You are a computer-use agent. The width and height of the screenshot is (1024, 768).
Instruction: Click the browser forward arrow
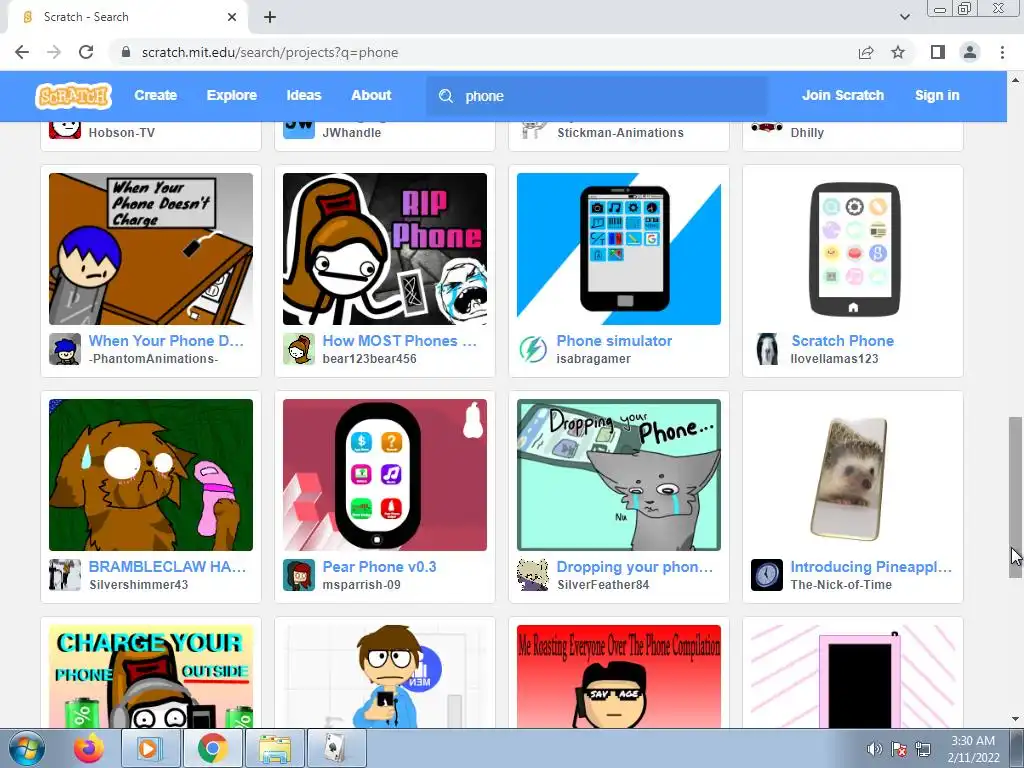coord(54,52)
